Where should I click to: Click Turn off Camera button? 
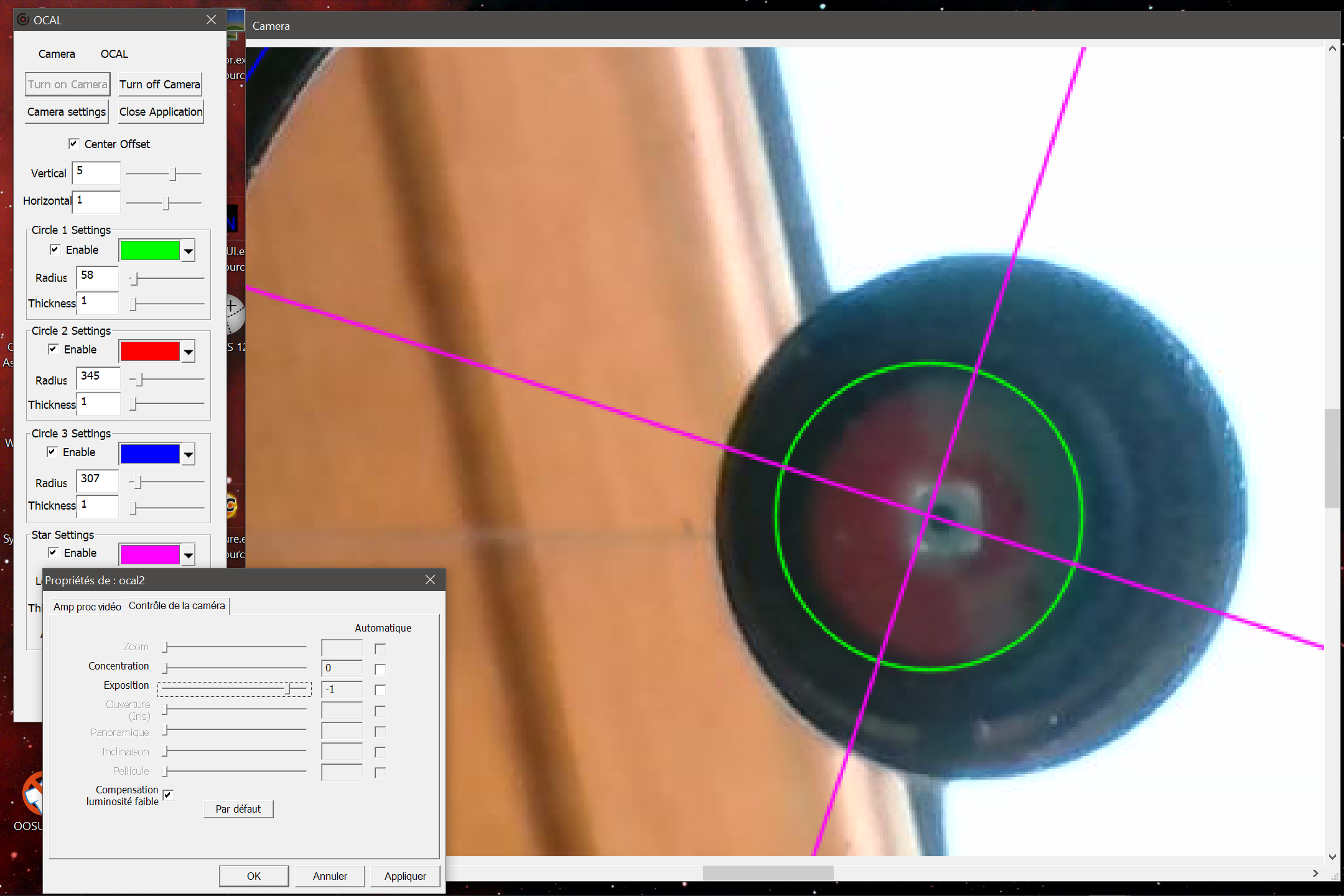point(160,85)
